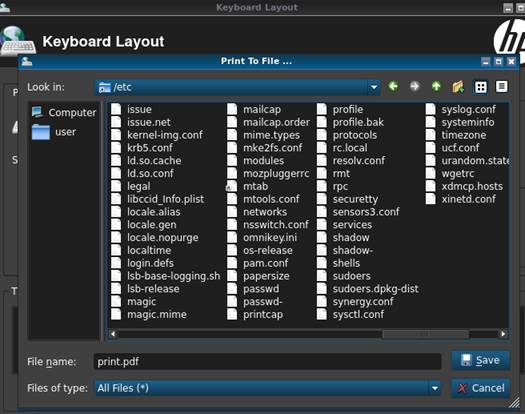Viewport: 525px width, 414px height.
Task: Click the Forward arrow navigation icon
Action: click(415, 87)
